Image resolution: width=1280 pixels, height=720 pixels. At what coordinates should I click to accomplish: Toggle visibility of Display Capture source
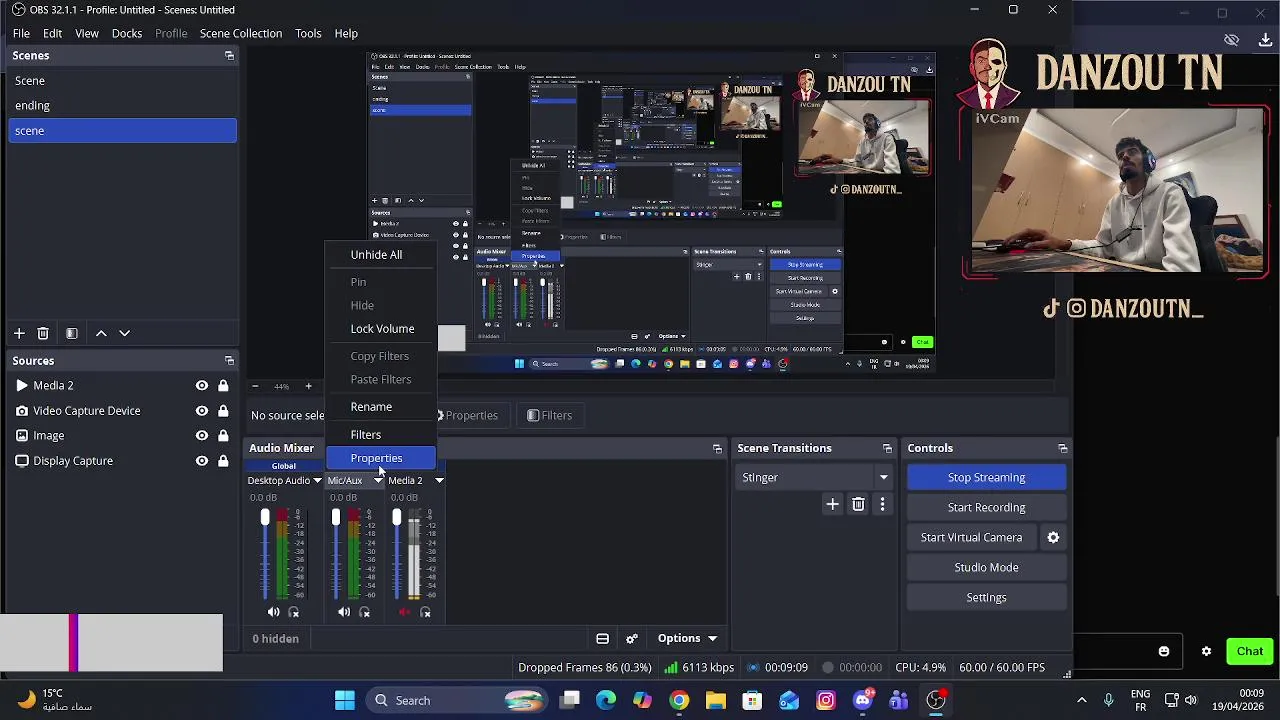(202, 461)
